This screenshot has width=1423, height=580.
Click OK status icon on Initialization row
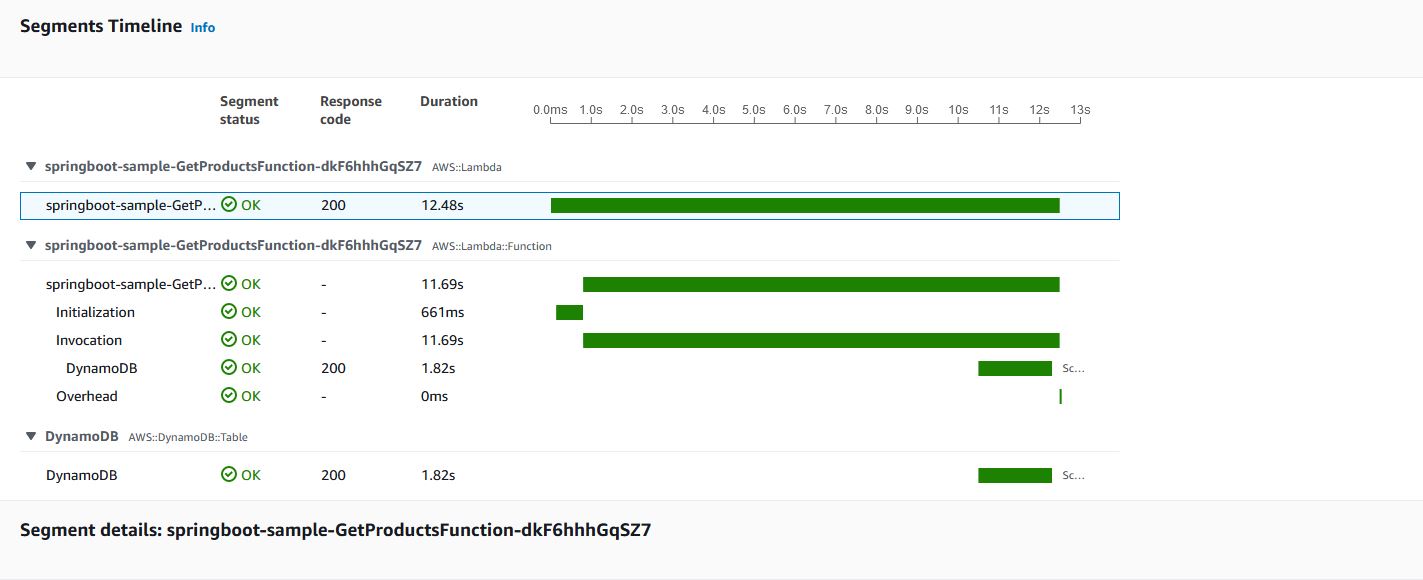tap(229, 312)
